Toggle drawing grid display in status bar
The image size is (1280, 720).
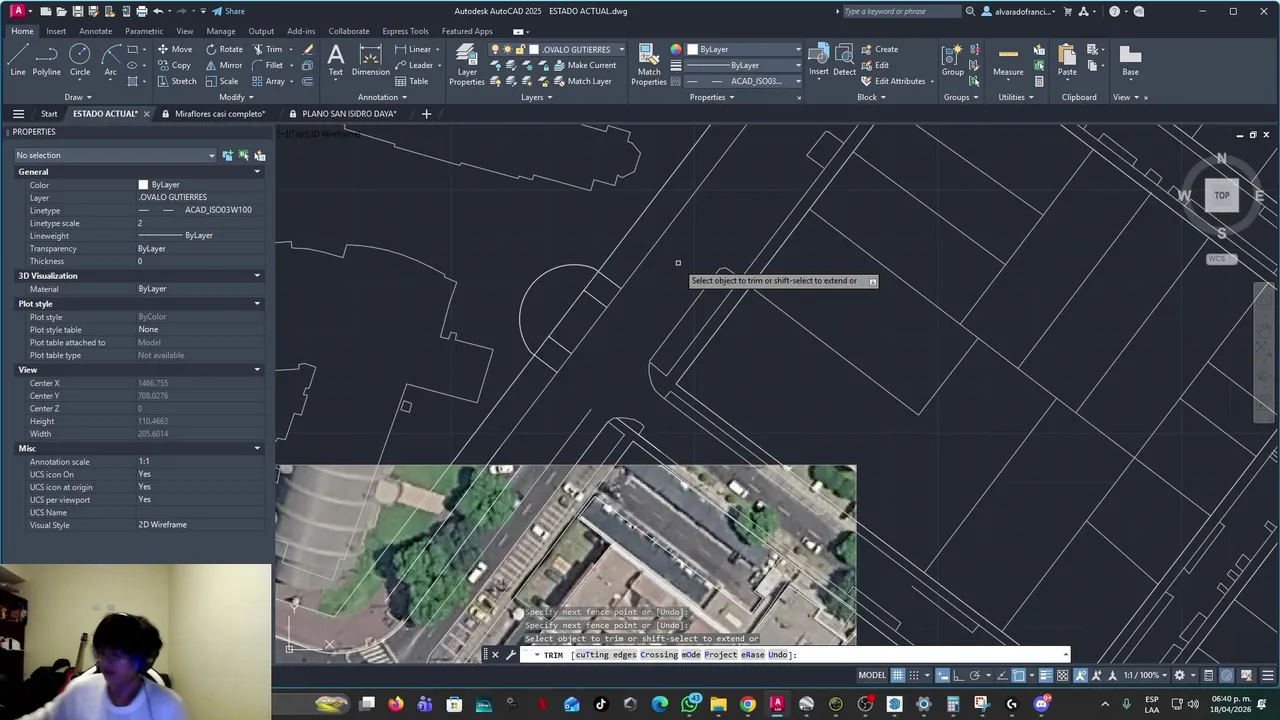click(897, 675)
